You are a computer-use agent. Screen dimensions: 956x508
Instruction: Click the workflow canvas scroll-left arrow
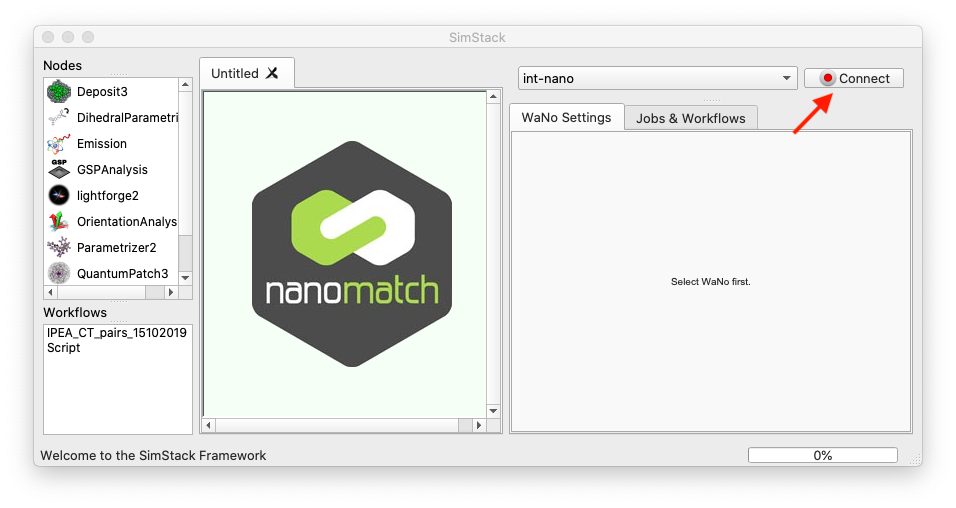[209, 425]
